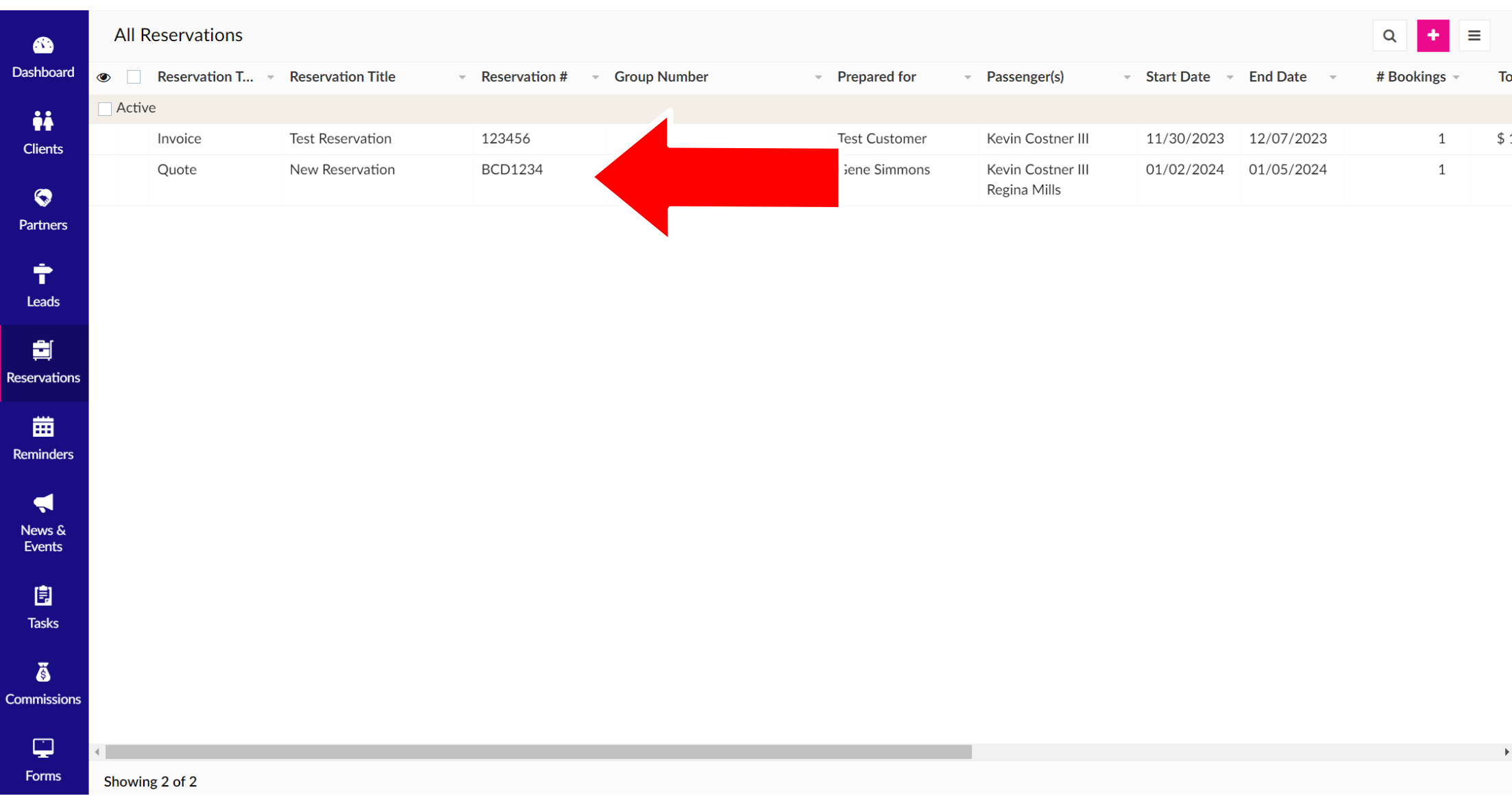Open the Dashboard gauge icon
Viewport: 1512px width, 805px height.
43,46
